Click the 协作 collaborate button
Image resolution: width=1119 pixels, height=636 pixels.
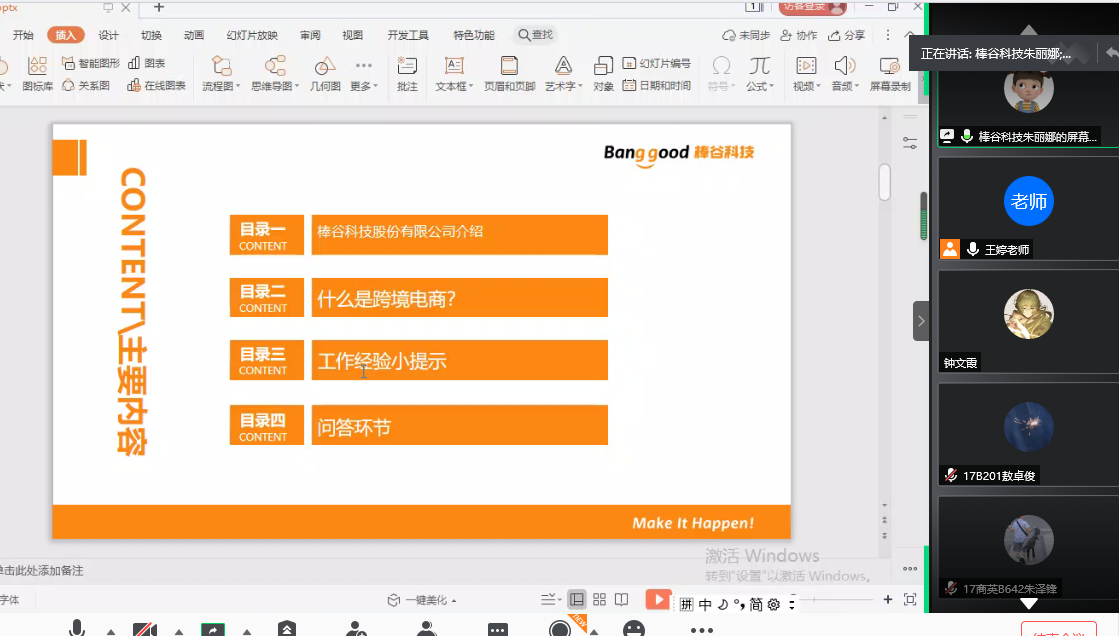pyautogui.click(x=798, y=35)
